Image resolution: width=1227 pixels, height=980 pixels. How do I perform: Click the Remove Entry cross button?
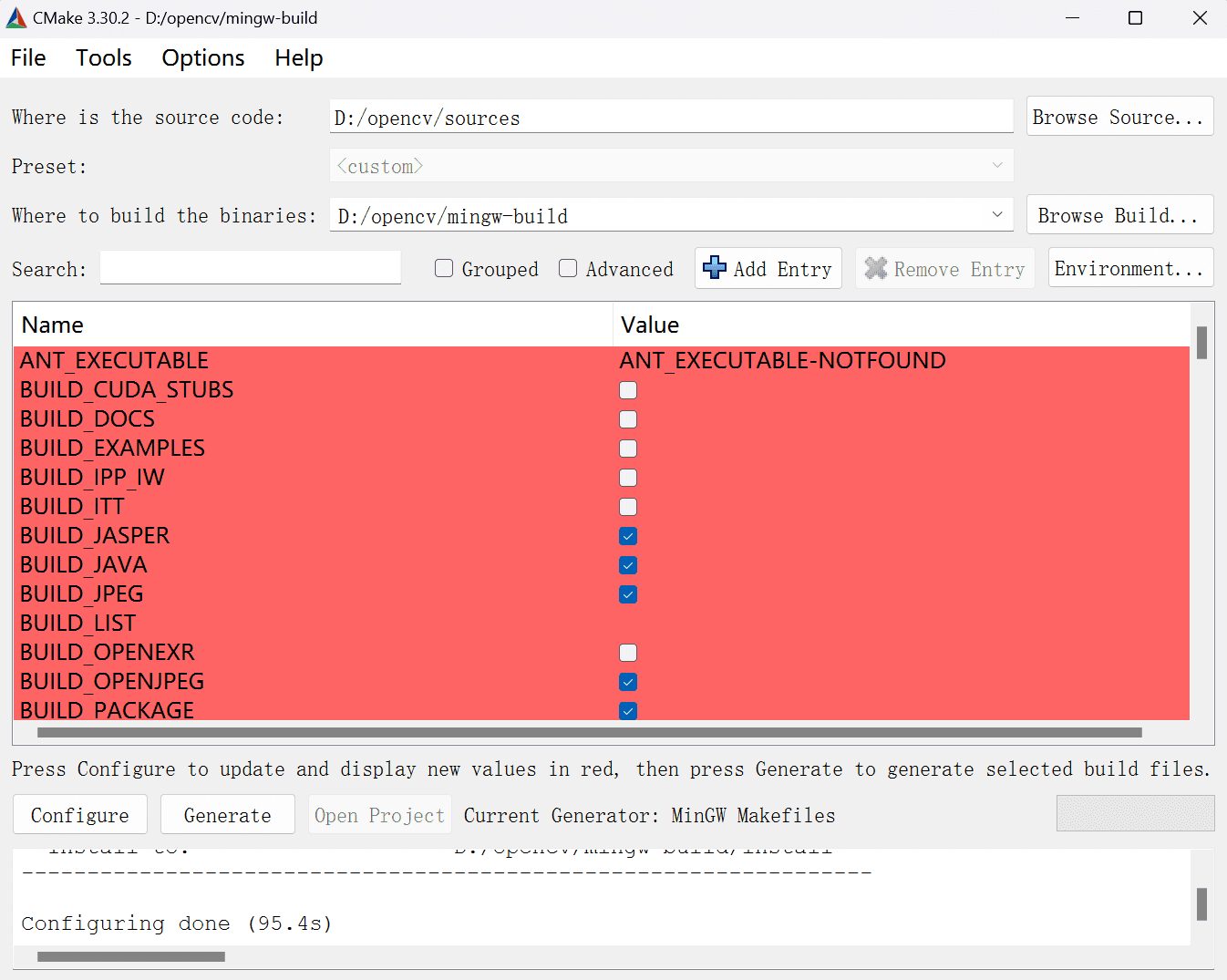pos(944,268)
